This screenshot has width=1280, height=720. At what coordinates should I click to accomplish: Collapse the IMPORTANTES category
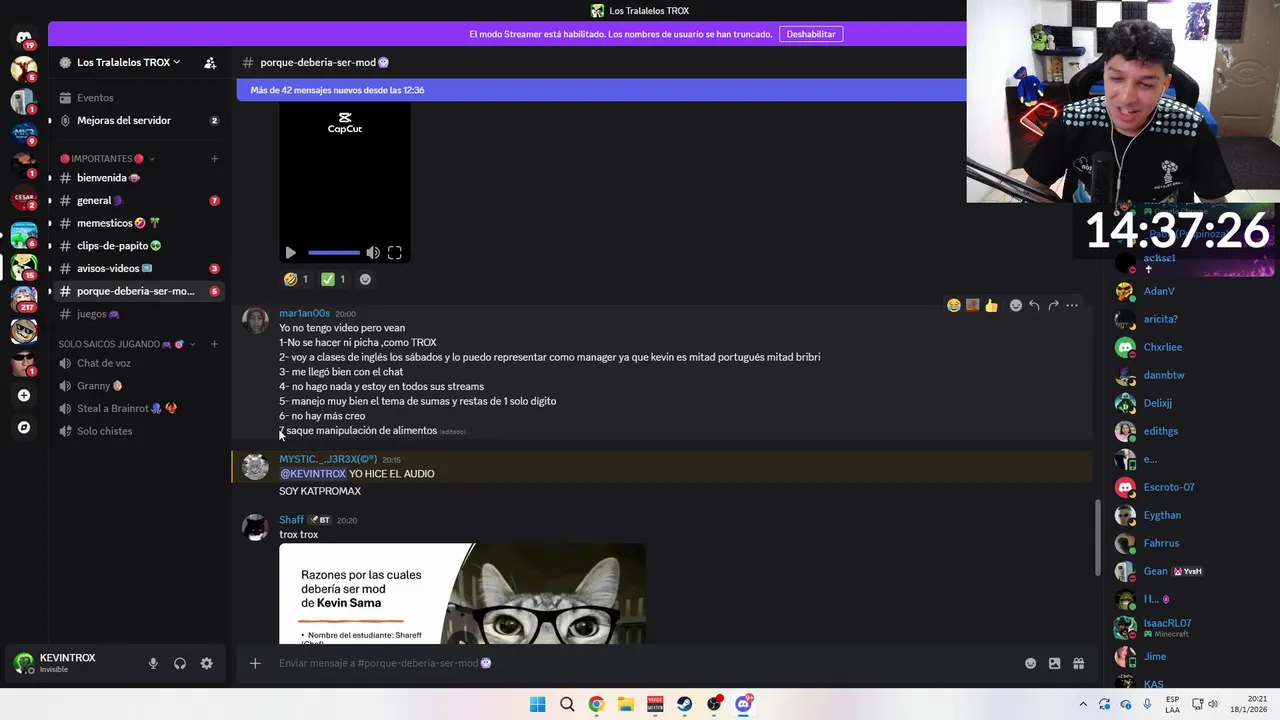click(x=107, y=158)
